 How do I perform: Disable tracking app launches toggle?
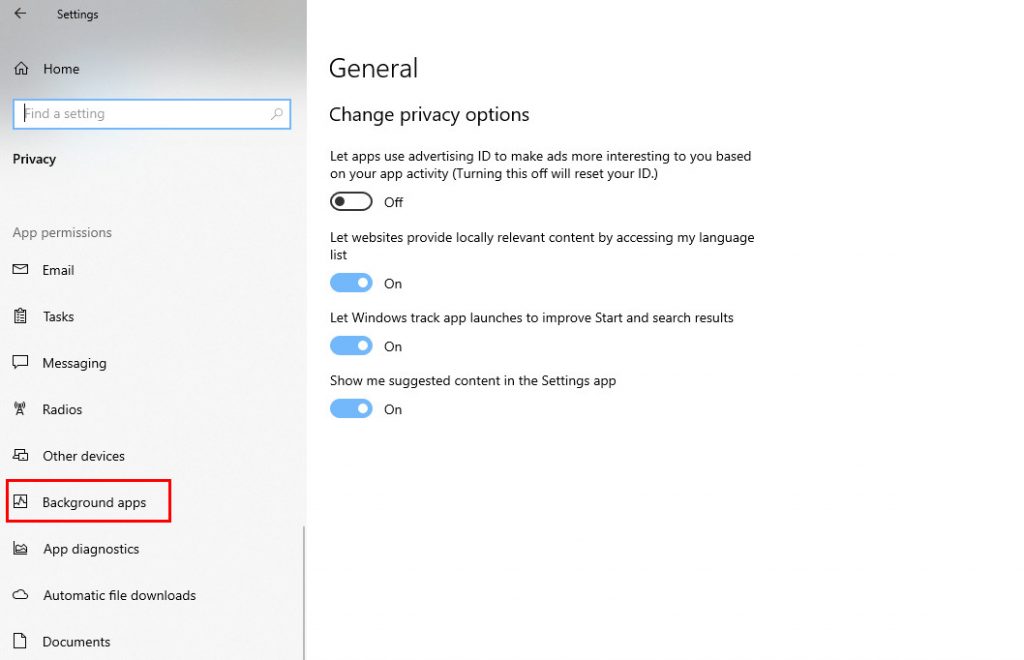click(351, 346)
